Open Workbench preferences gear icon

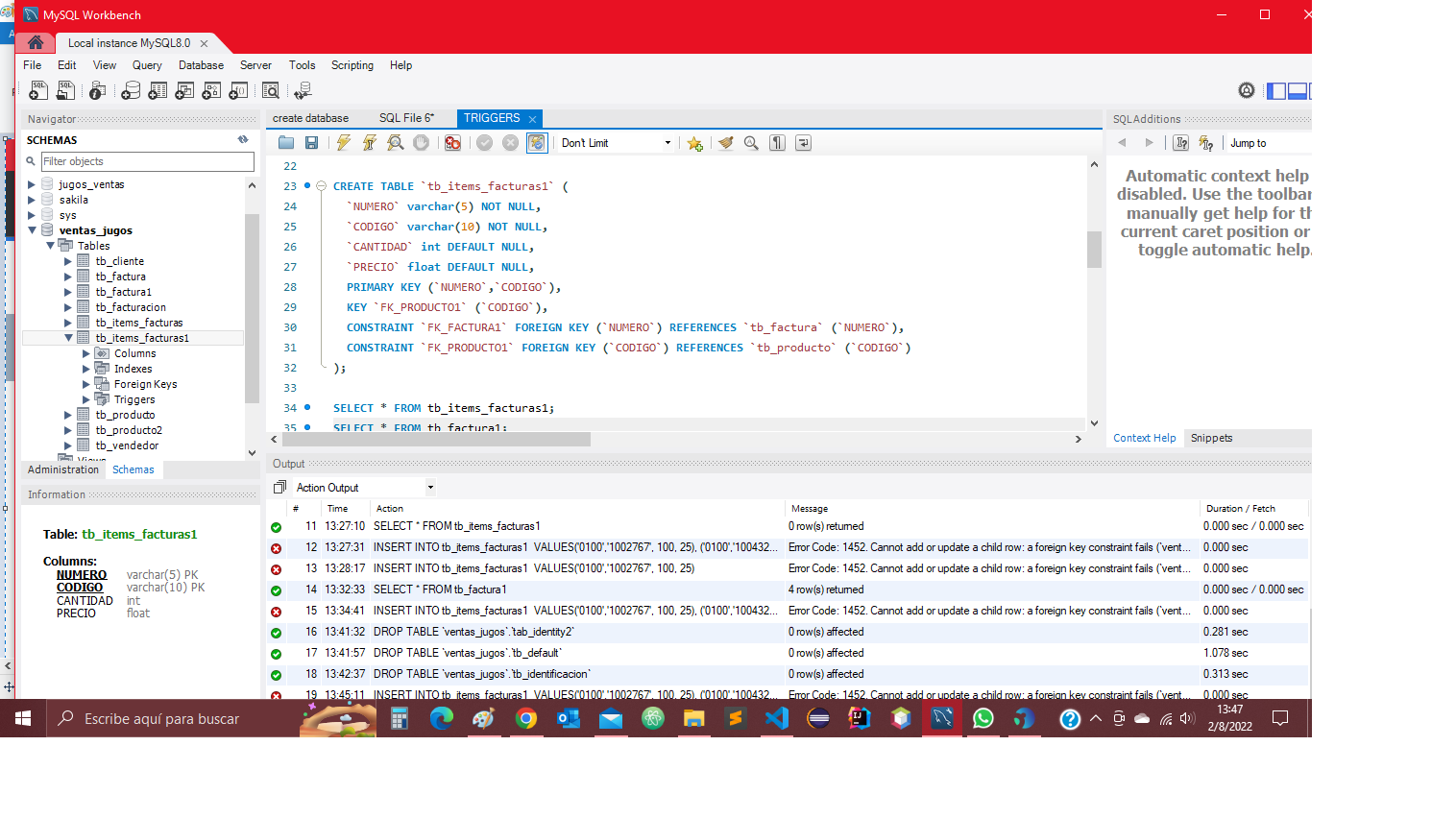[x=1246, y=90]
